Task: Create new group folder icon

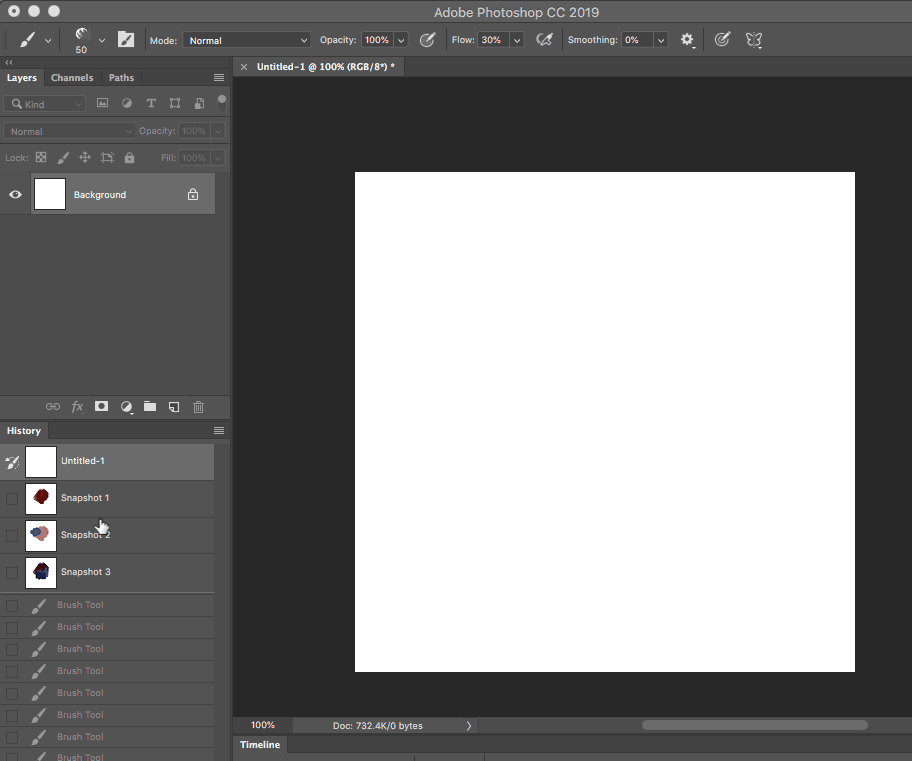Action: click(x=150, y=407)
